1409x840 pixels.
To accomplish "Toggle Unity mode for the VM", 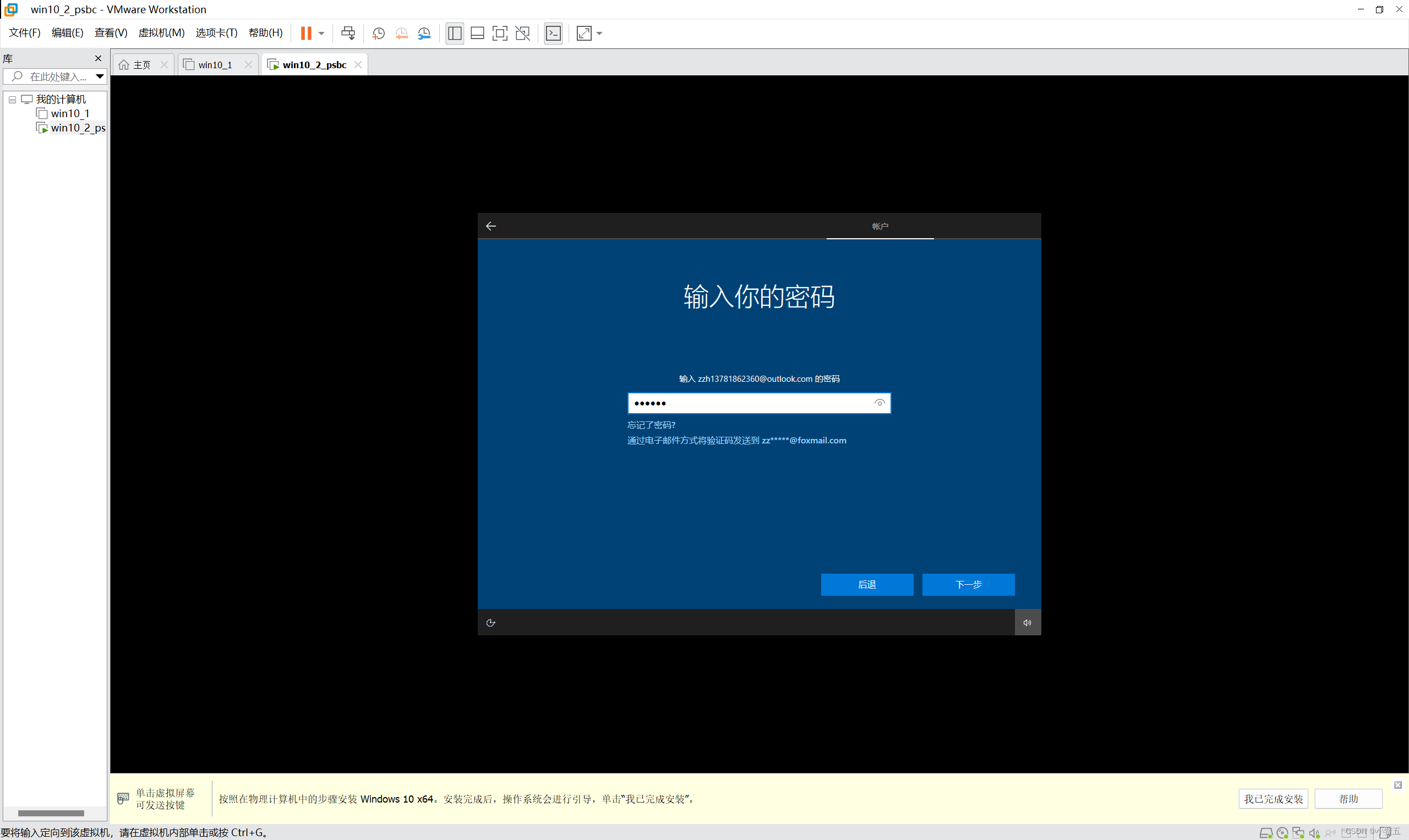I will pos(522,33).
